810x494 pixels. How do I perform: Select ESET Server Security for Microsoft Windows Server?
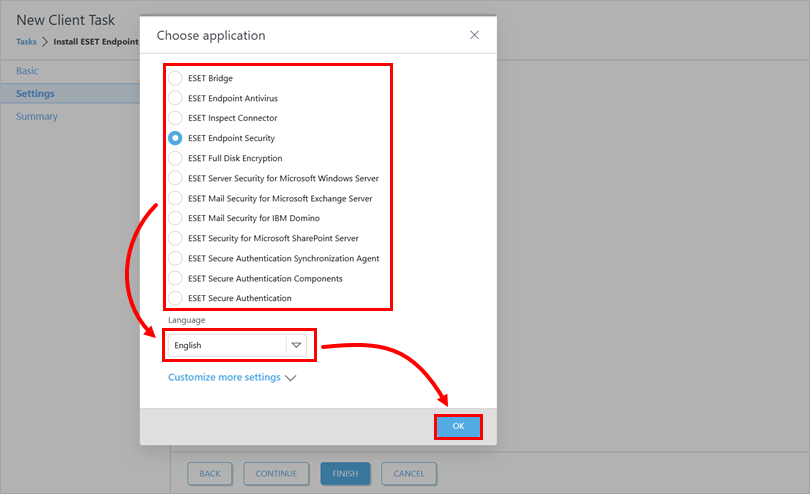[x=176, y=178]
